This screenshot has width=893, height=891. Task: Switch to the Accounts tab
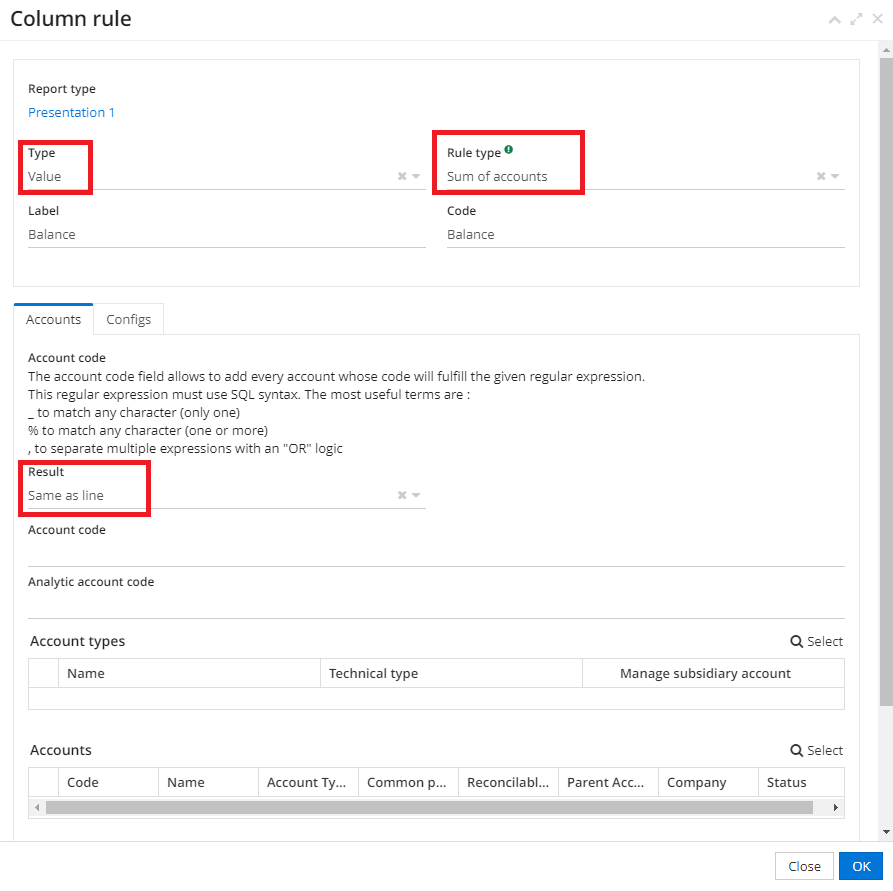54,319
